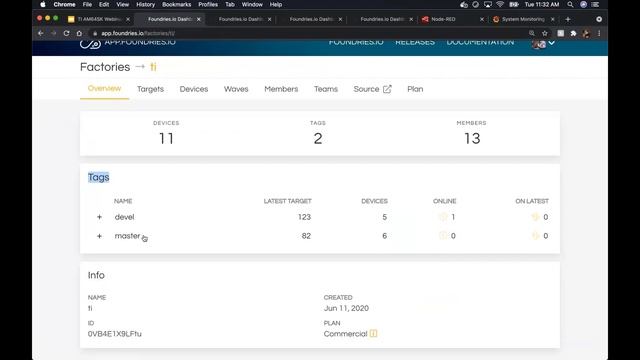
Task: Click the devel tag name
Action: [124, 217]
